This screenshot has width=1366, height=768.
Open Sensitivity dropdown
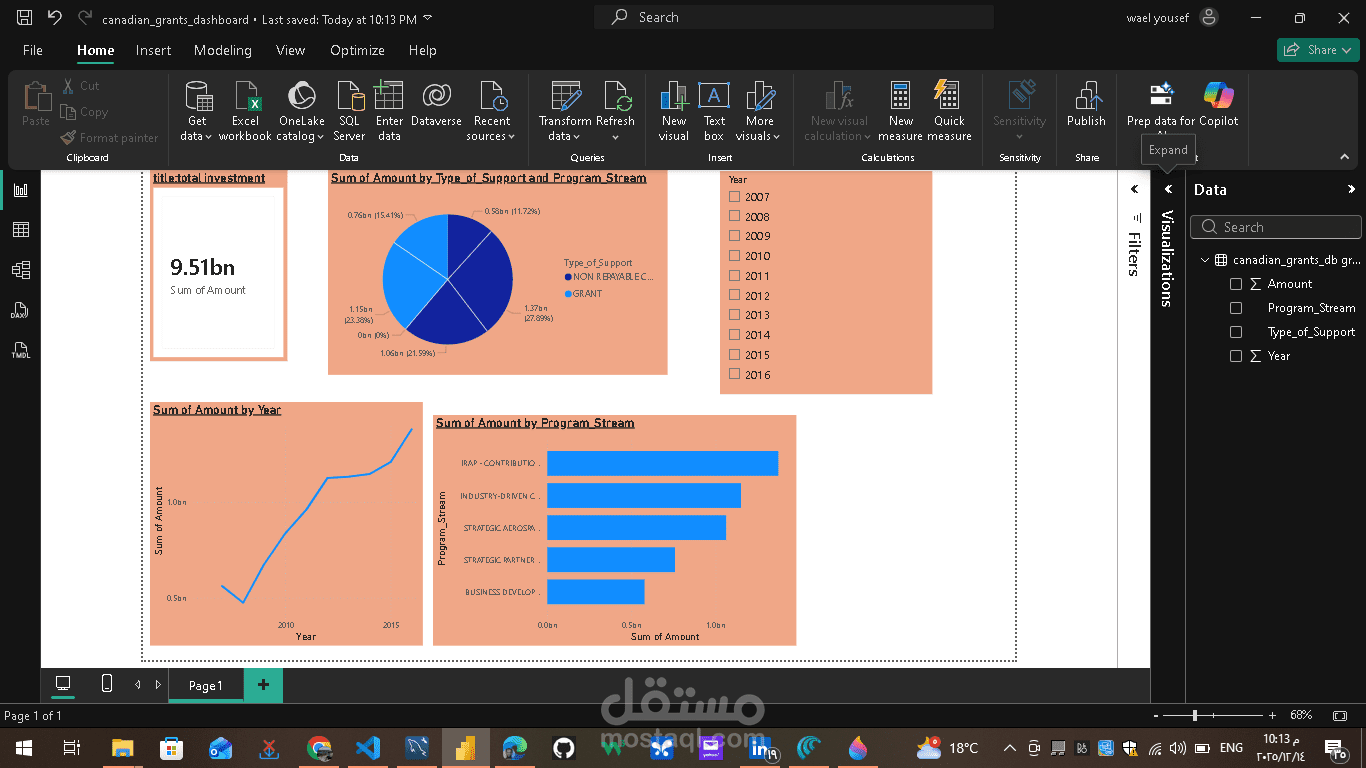(1019, 111)
